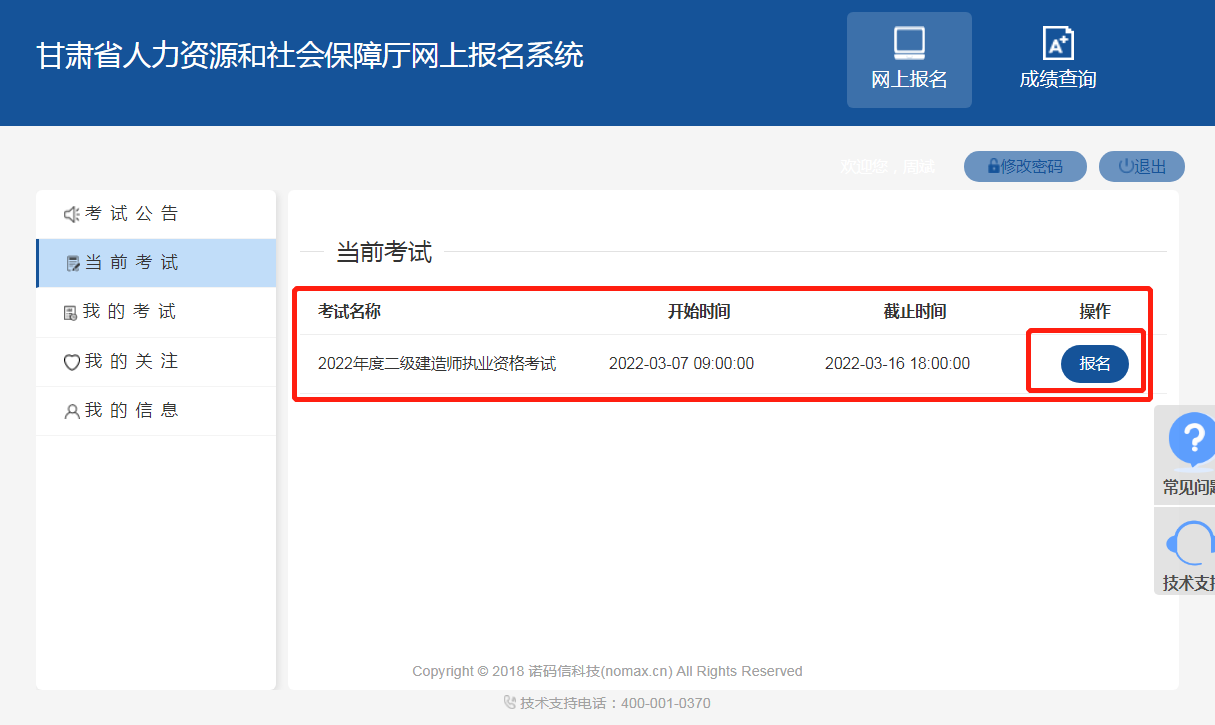Image resolution: width=1215 pixels, height=725 pixels.
Task: Click the 甘肃省人力资源 site title
Action: tap(310, 56)
